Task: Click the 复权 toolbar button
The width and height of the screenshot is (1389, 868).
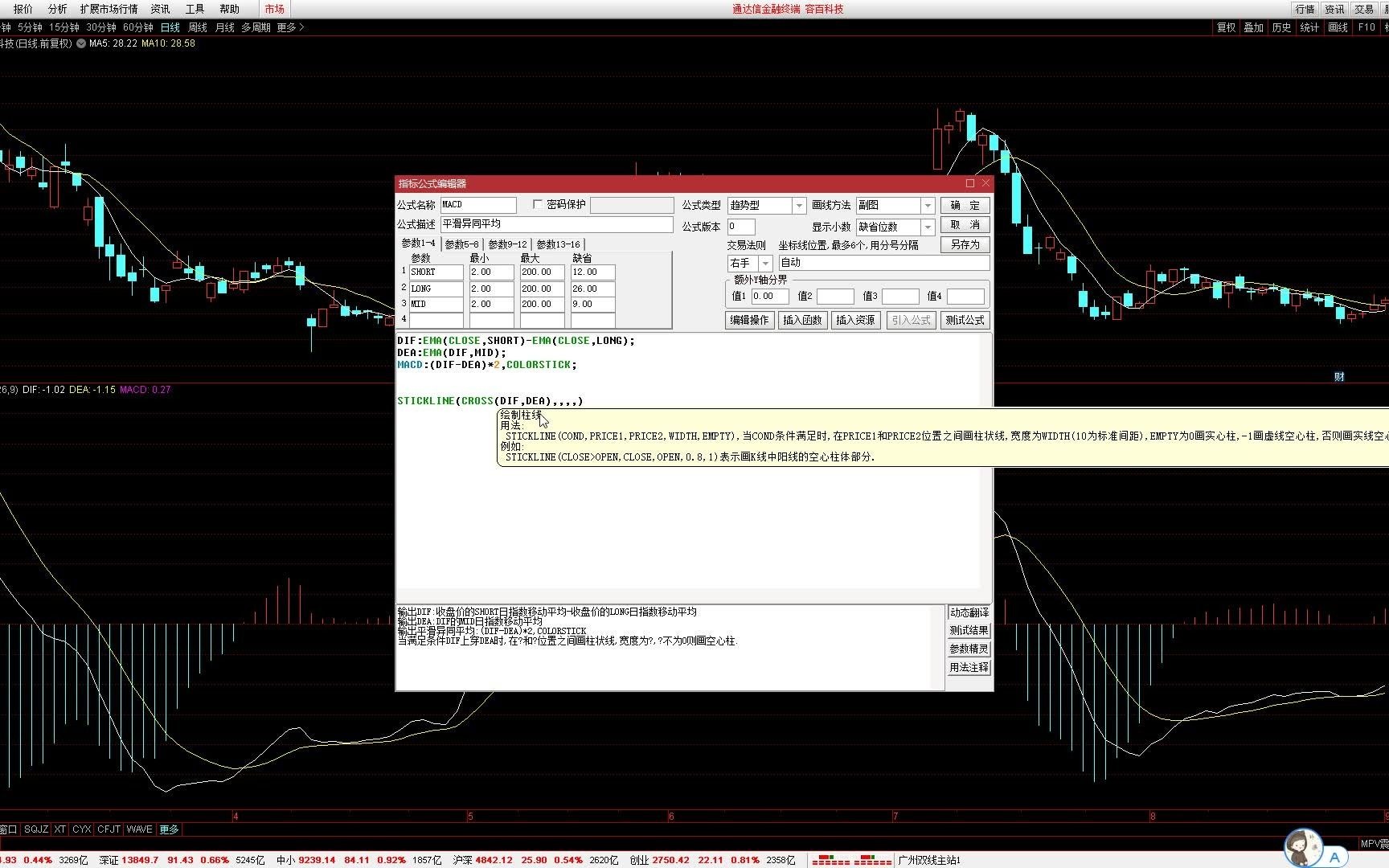Action: pos(1226,27)
